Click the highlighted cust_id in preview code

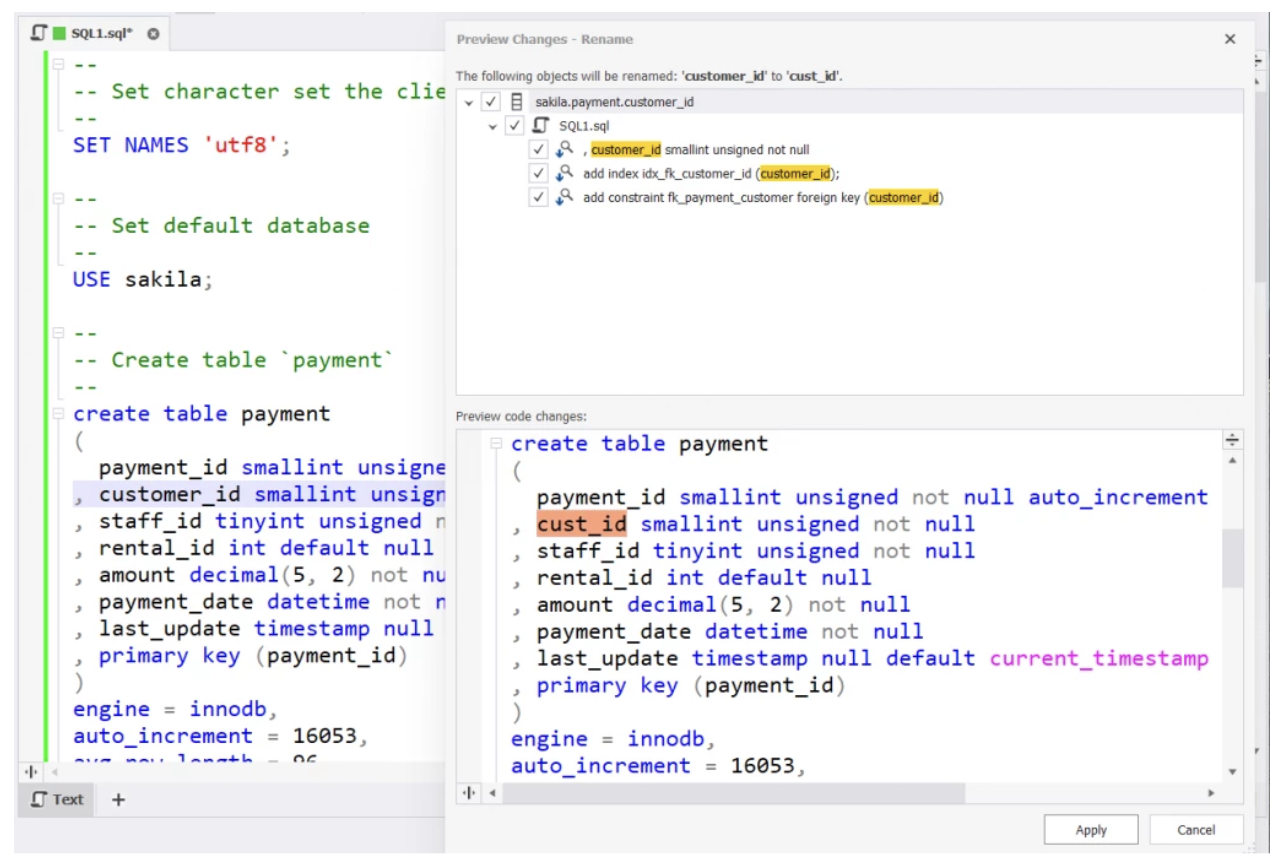(582, 524)
